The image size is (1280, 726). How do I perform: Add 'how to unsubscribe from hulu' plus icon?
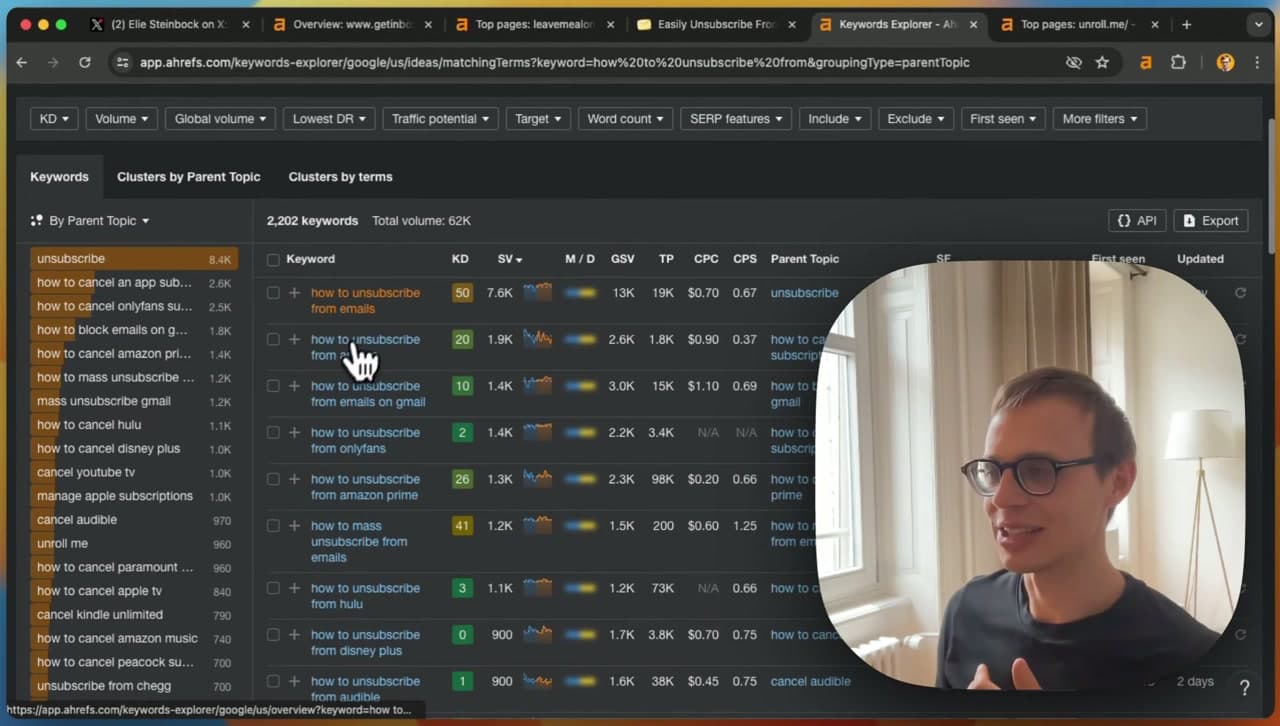(294, 588)
